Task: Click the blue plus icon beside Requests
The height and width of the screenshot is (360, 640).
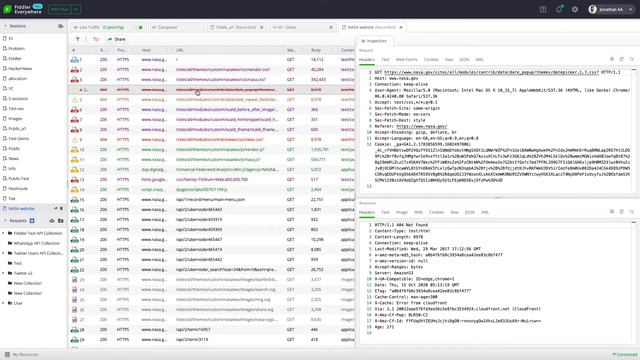Action: click(x=32, y=221)
